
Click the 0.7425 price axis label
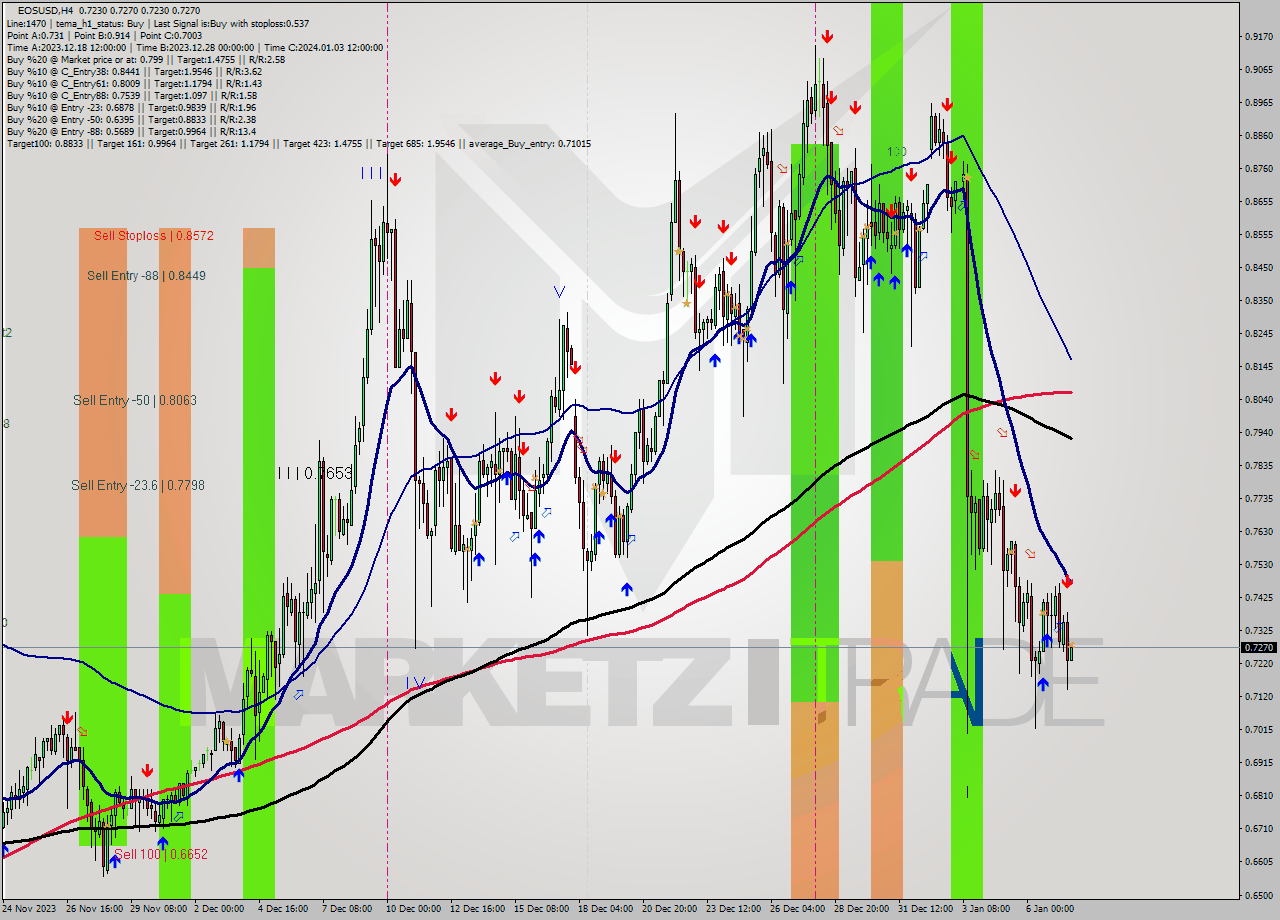(x=1258, y=598)
